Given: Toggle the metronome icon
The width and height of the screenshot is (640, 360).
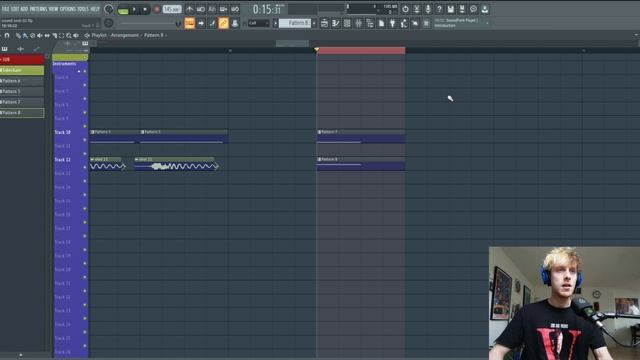Looking at the screenshot, I should (189, 9).
